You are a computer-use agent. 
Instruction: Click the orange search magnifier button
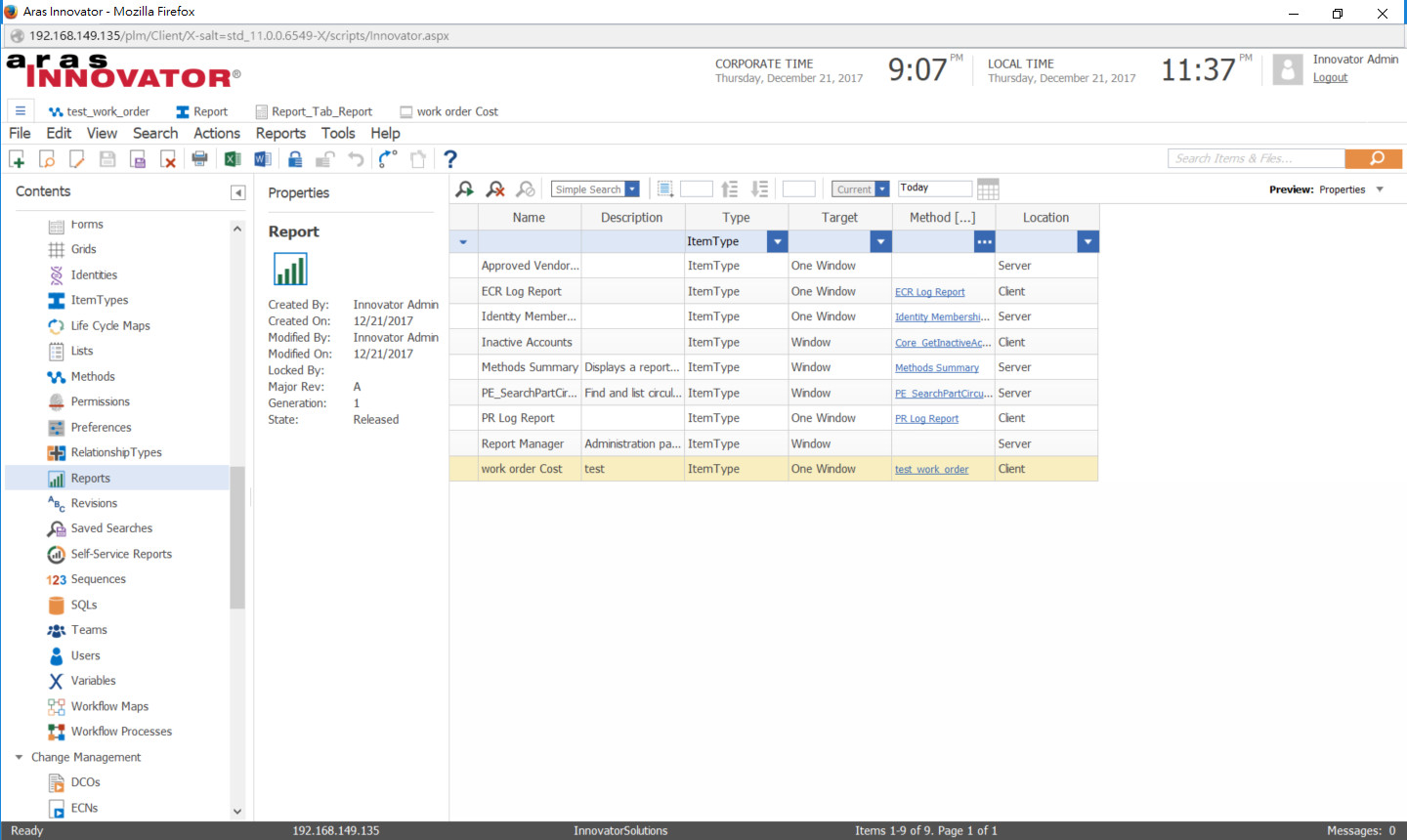[x=1374, y=158]
